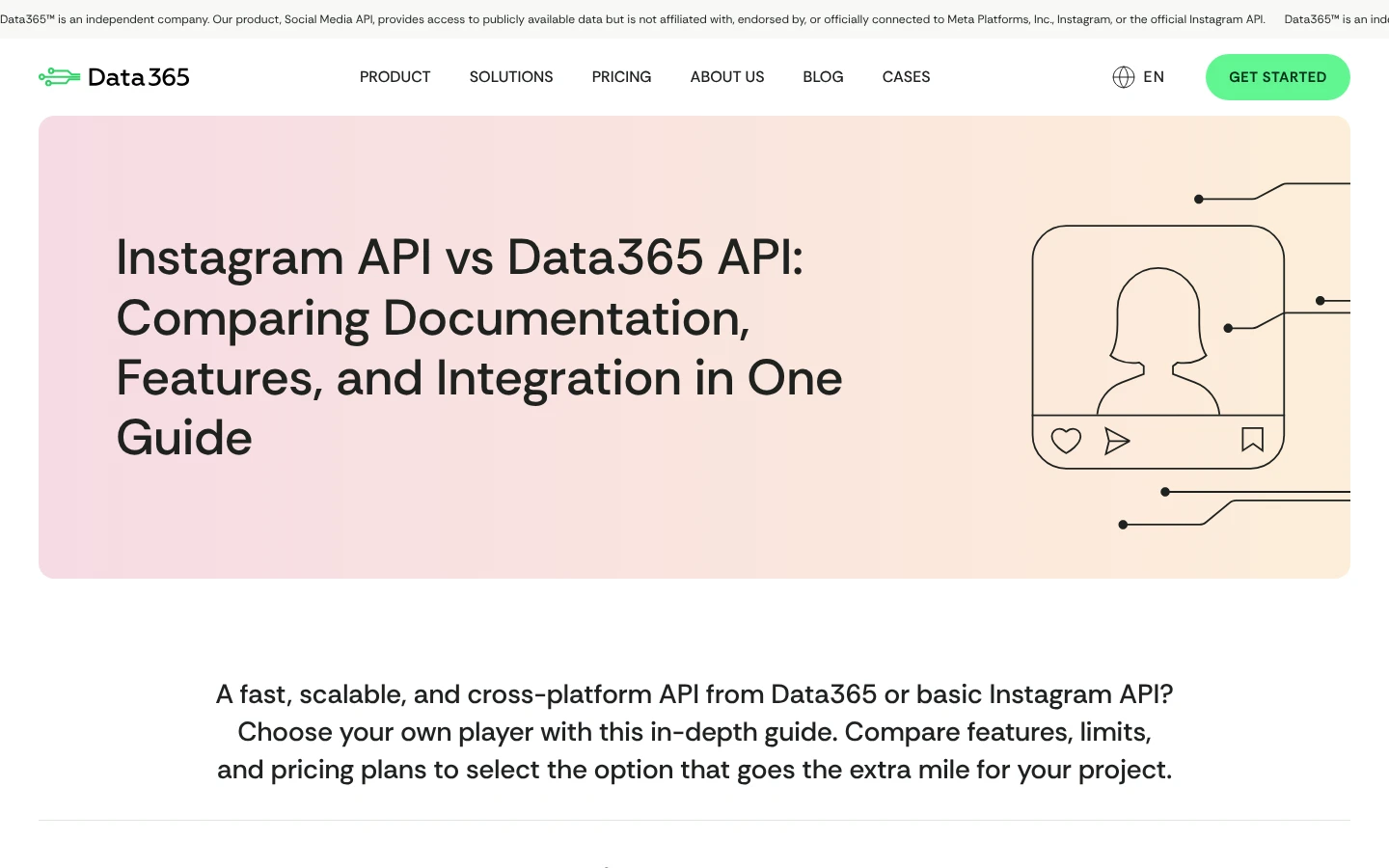The image size is (1389, 868).
Task: Open the ABOUT US menu
Action: (x=727, y=77)
